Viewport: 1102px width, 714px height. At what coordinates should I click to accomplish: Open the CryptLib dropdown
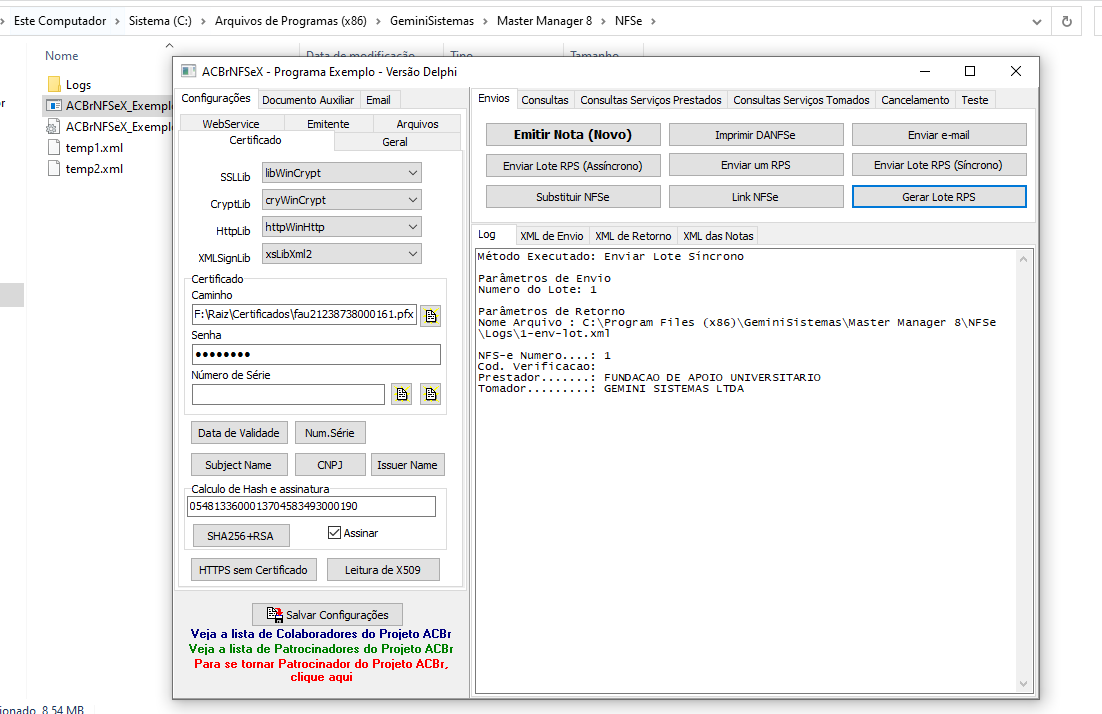(x=413, y=200)
